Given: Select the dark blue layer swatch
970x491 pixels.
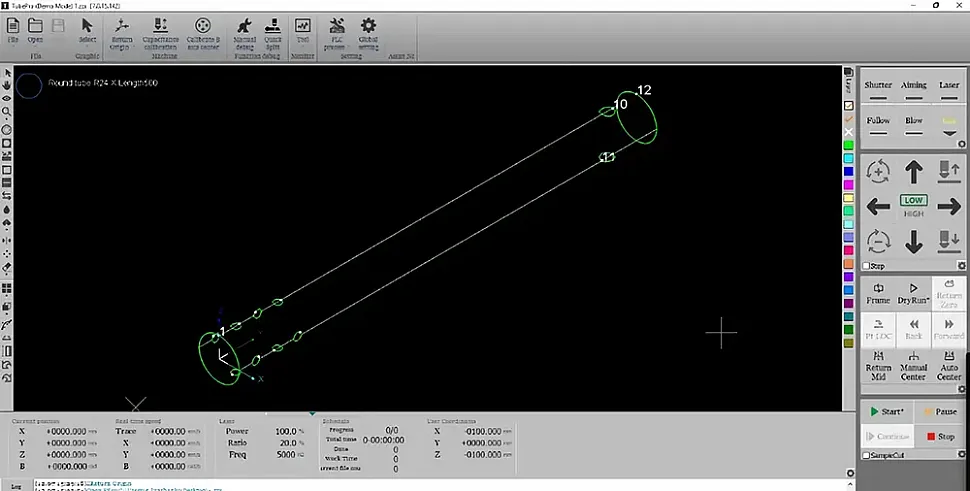Looking at the screenshot, I should coord(849,171).
